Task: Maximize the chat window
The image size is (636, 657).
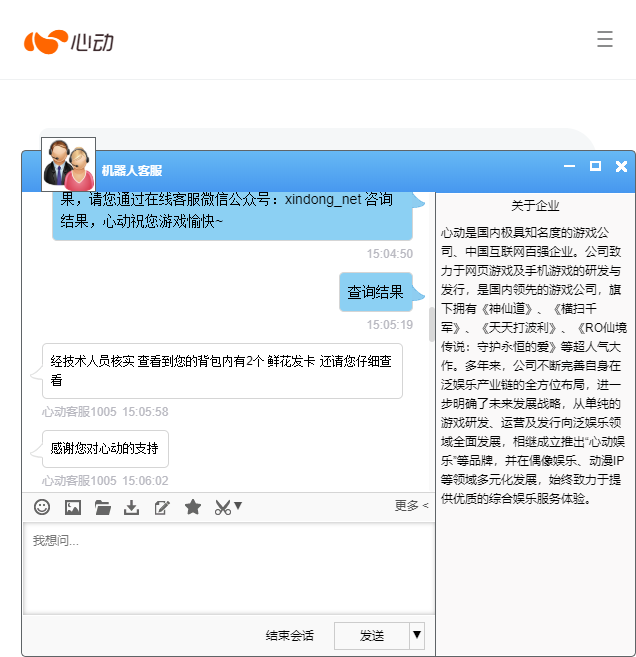Action: tap(595, 166)
